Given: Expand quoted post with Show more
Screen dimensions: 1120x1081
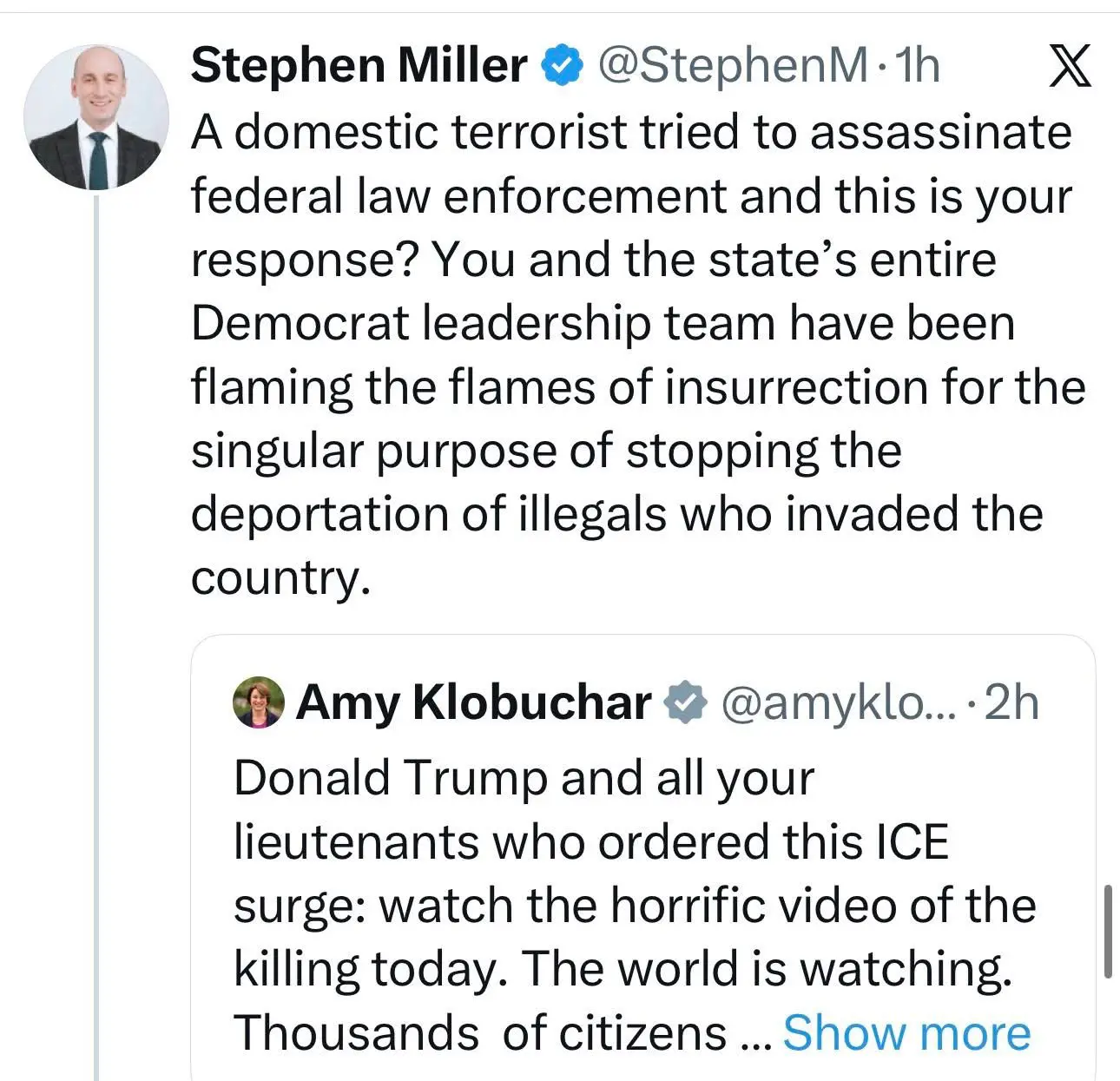Looking at the screenshot, I should [906, 1032].
